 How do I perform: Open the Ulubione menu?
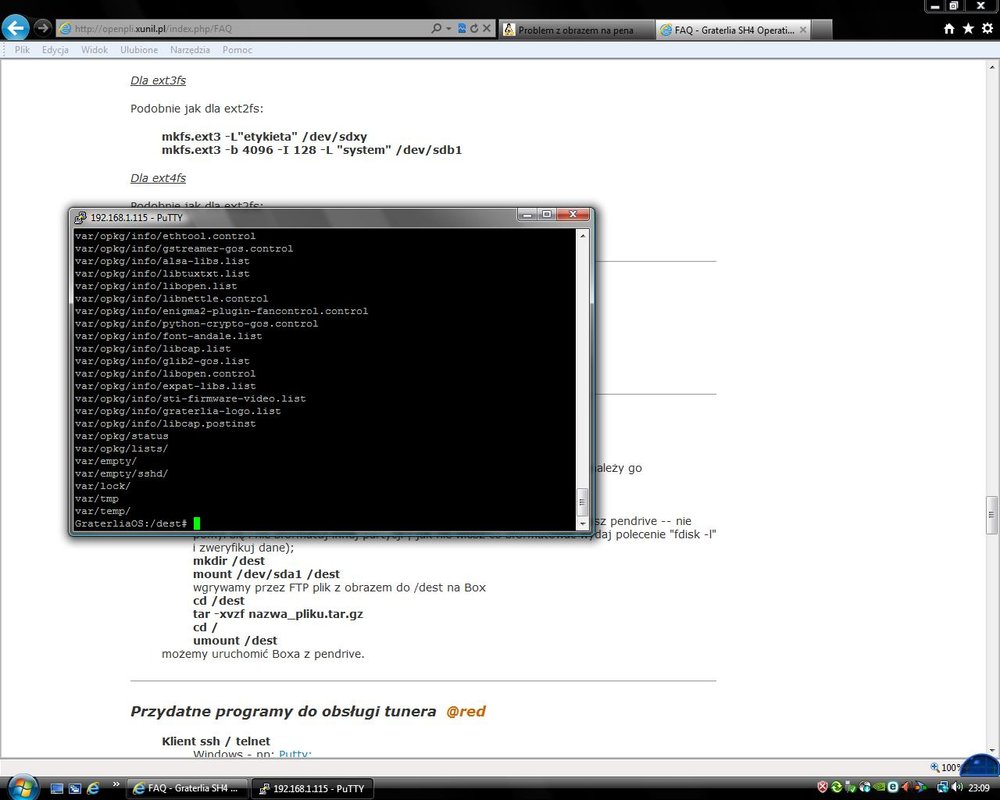(x=139, y=50)
